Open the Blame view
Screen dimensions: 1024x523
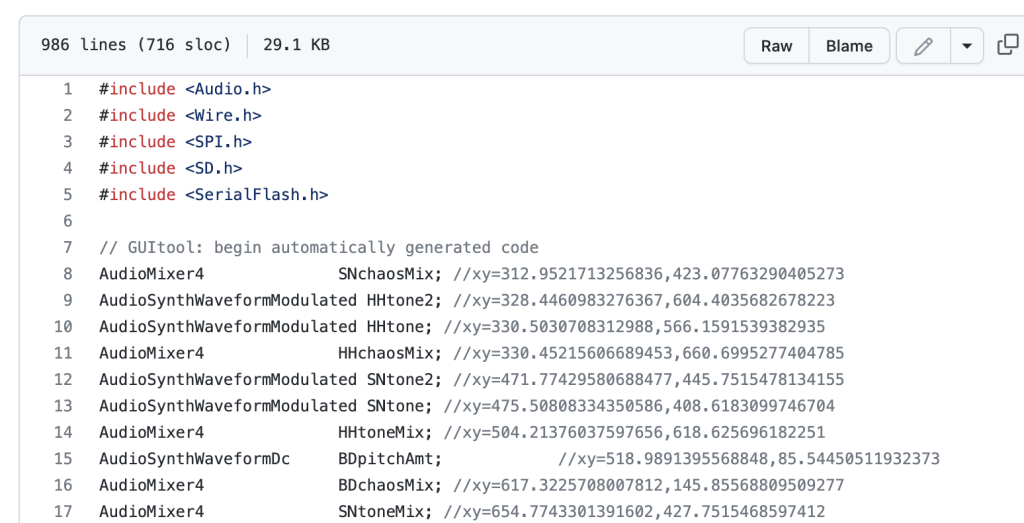[849, 46]
